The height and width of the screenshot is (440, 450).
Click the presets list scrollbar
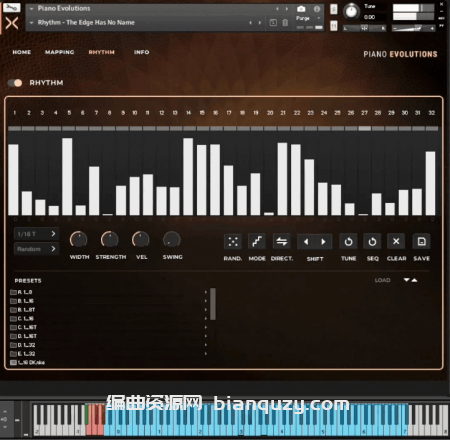(213, 304)
